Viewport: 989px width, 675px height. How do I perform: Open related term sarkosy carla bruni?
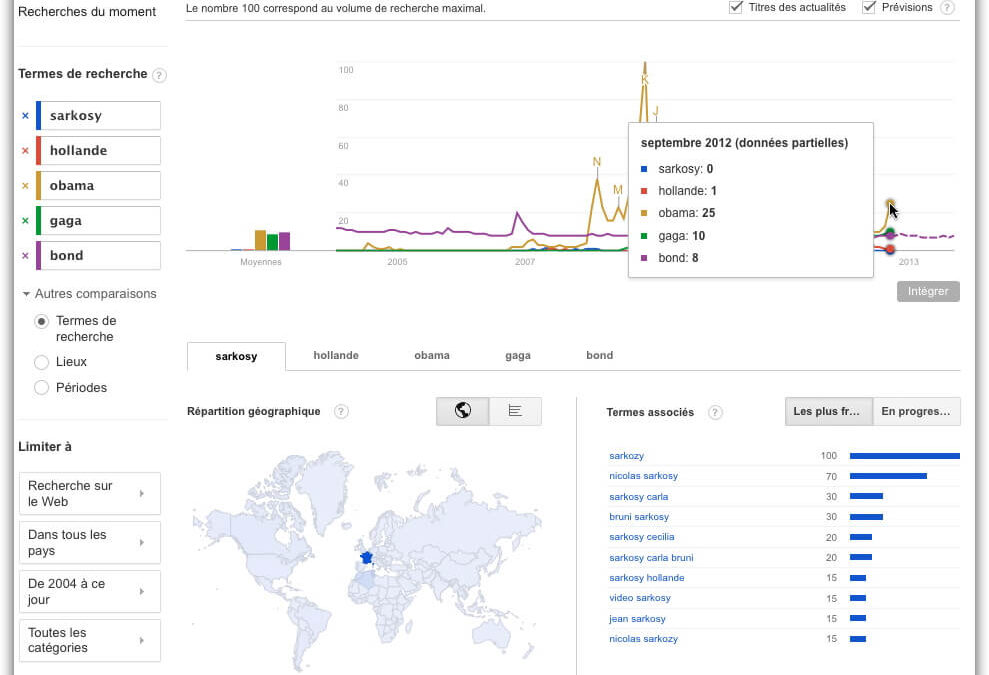(x=651, y=558)
